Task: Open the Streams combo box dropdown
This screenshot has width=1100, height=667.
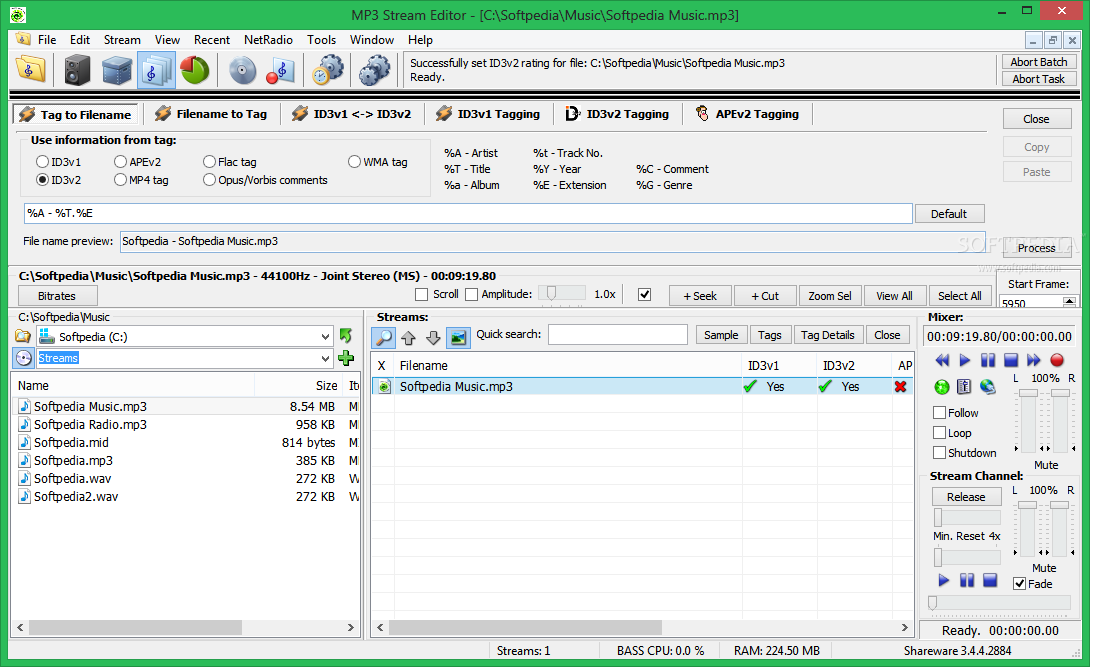Action: click(x=325, y=358)
